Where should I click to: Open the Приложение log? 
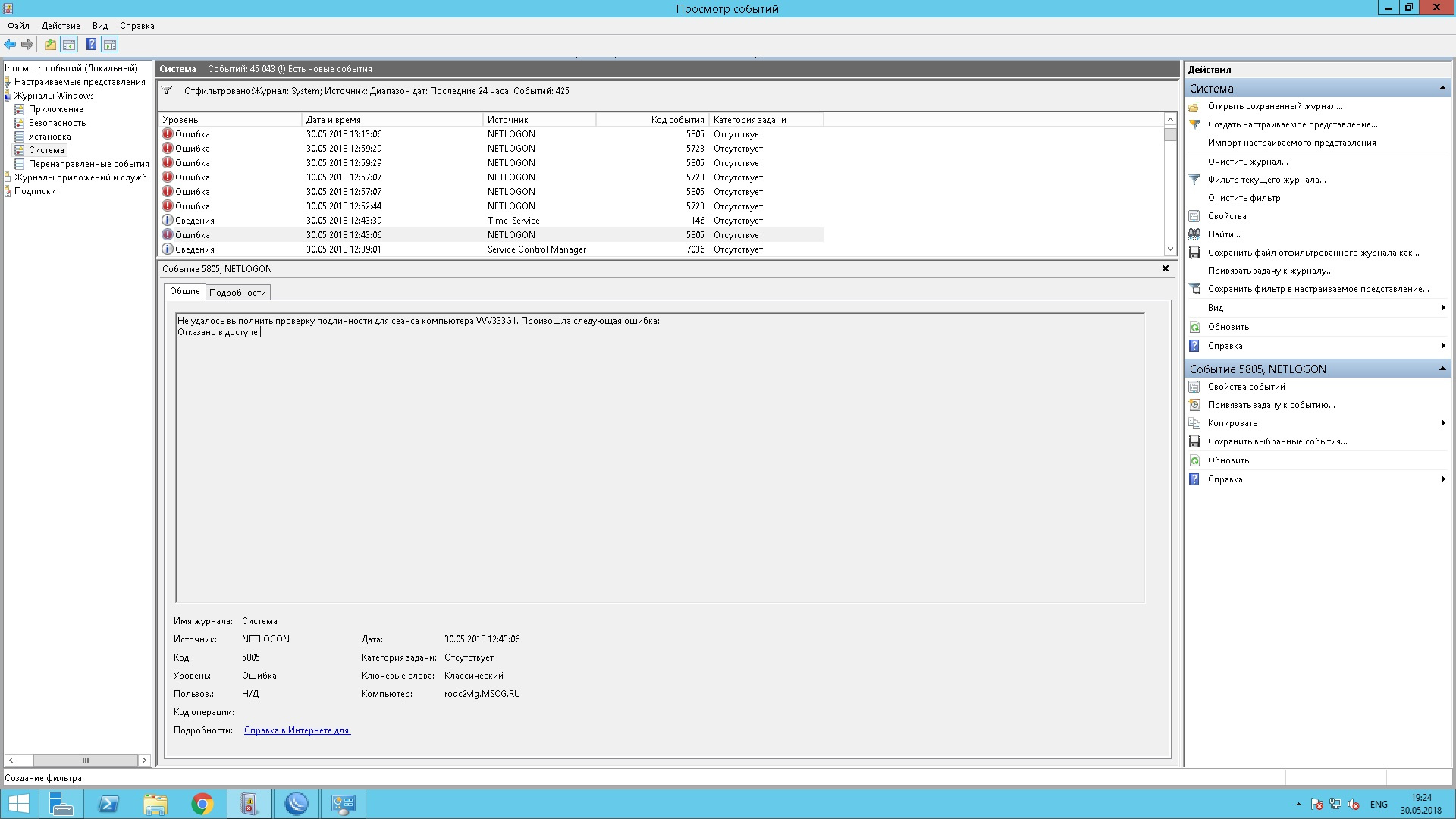(x=56, y=109)
